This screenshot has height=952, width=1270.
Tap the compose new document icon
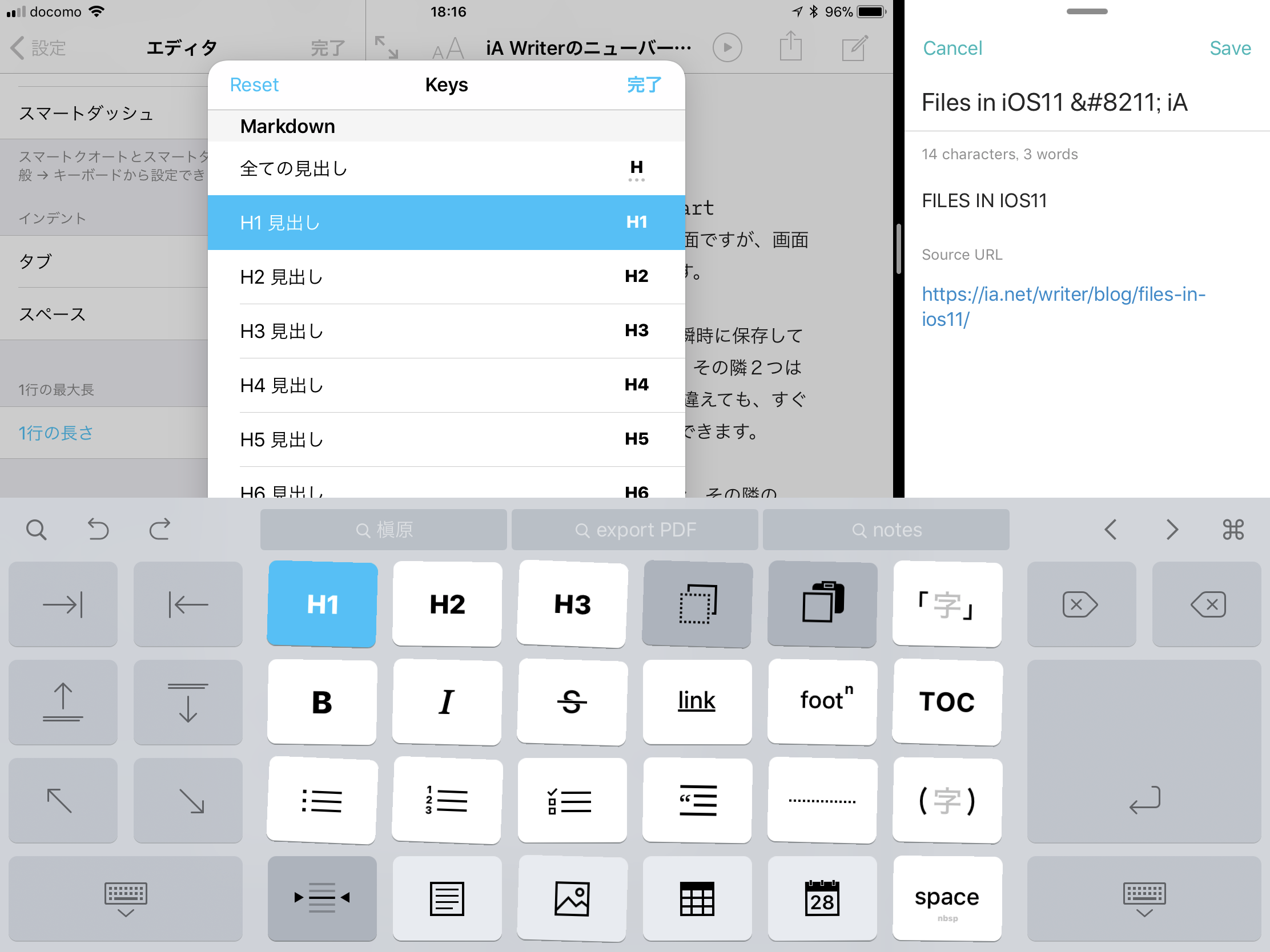tap(855, 47)
